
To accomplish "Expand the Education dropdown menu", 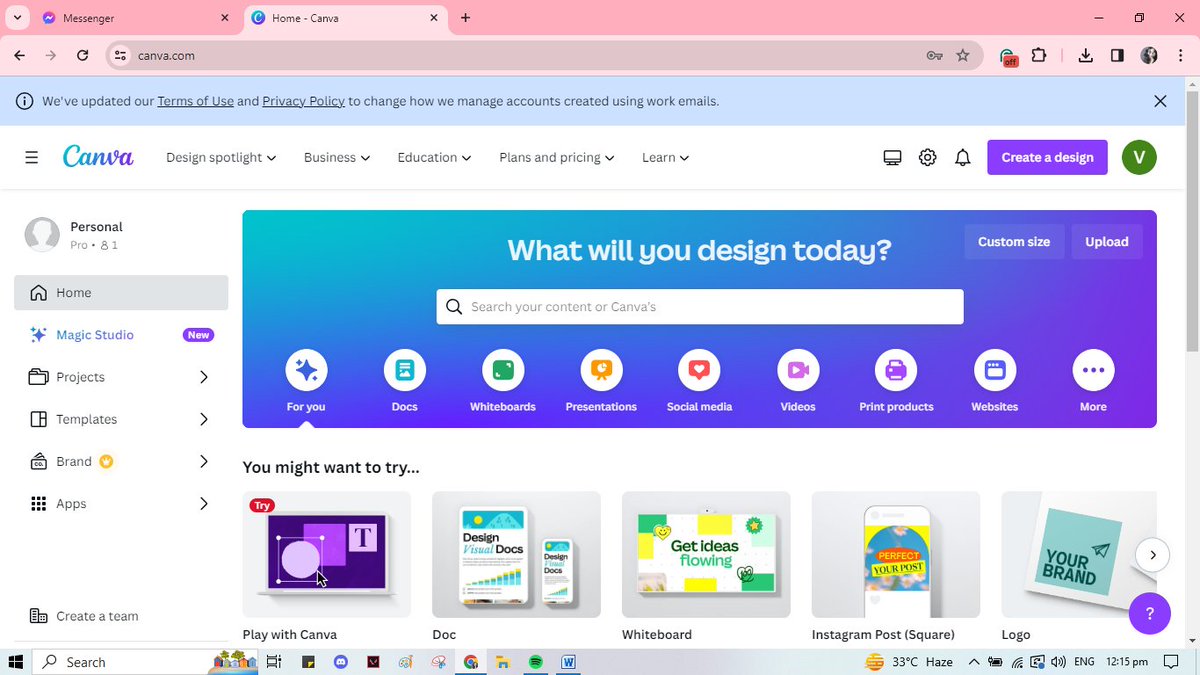I will coord(434,157).
